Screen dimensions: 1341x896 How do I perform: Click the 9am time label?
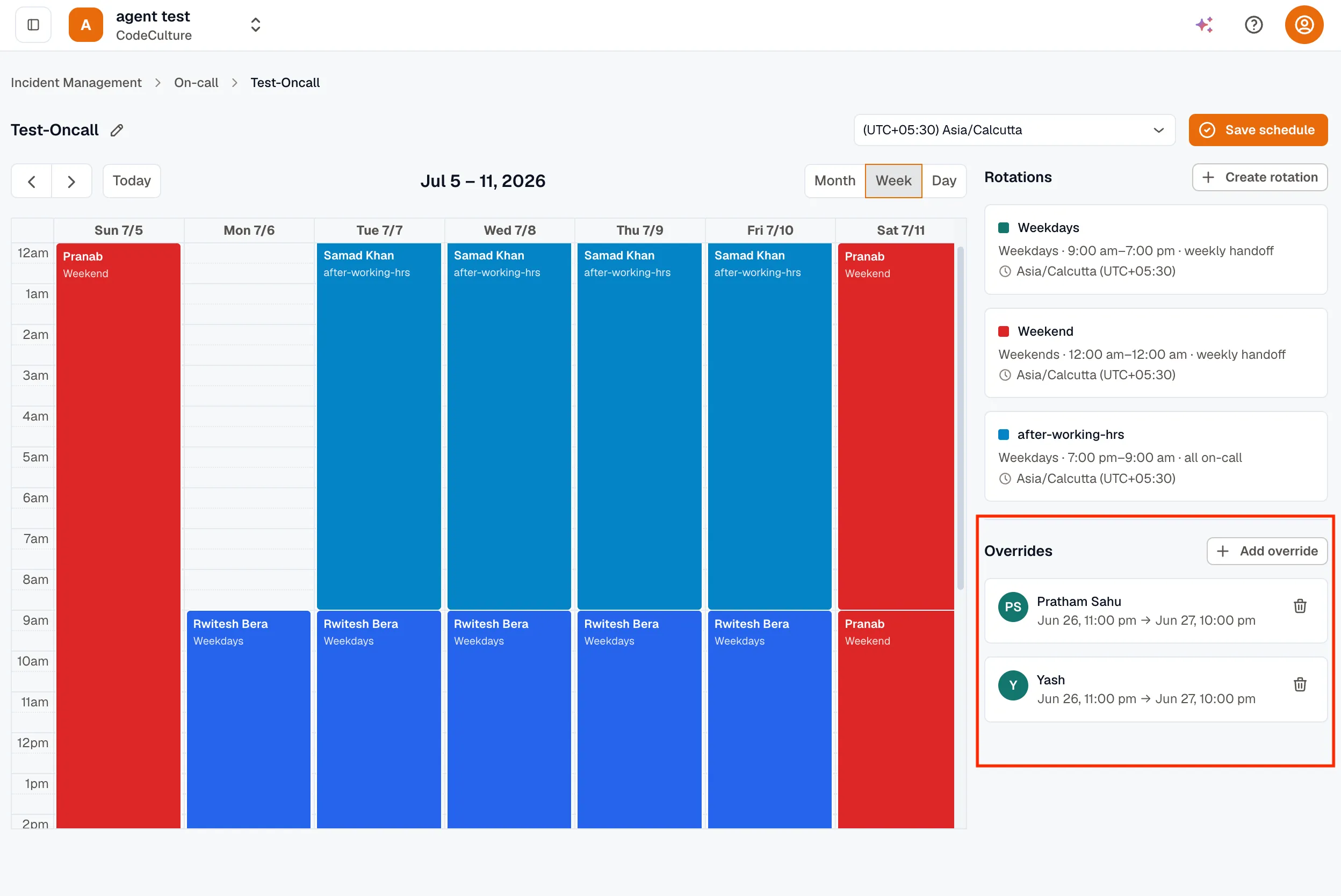(x=35, y=620)
